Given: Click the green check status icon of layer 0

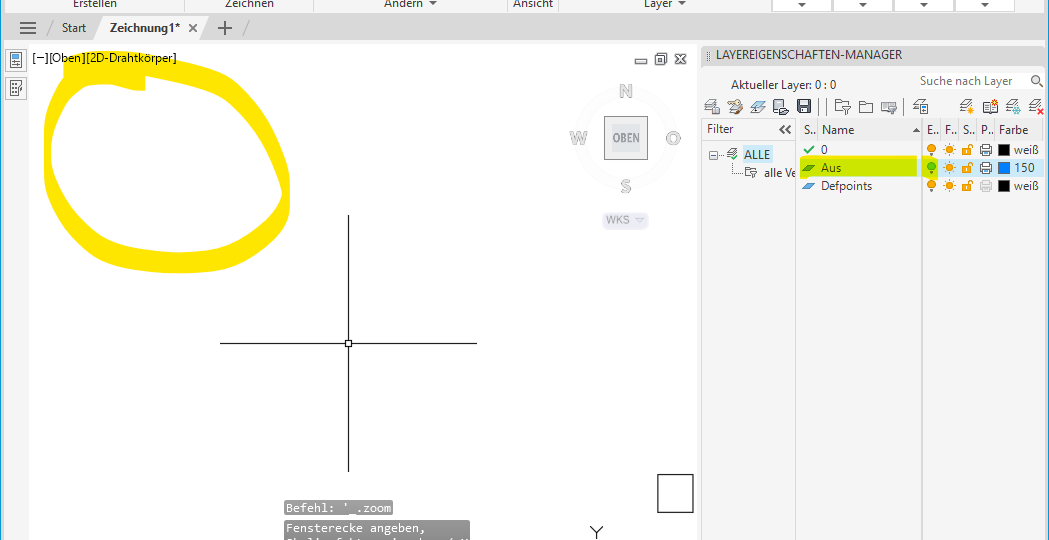Looking at the screenshot, I should 809,150.
